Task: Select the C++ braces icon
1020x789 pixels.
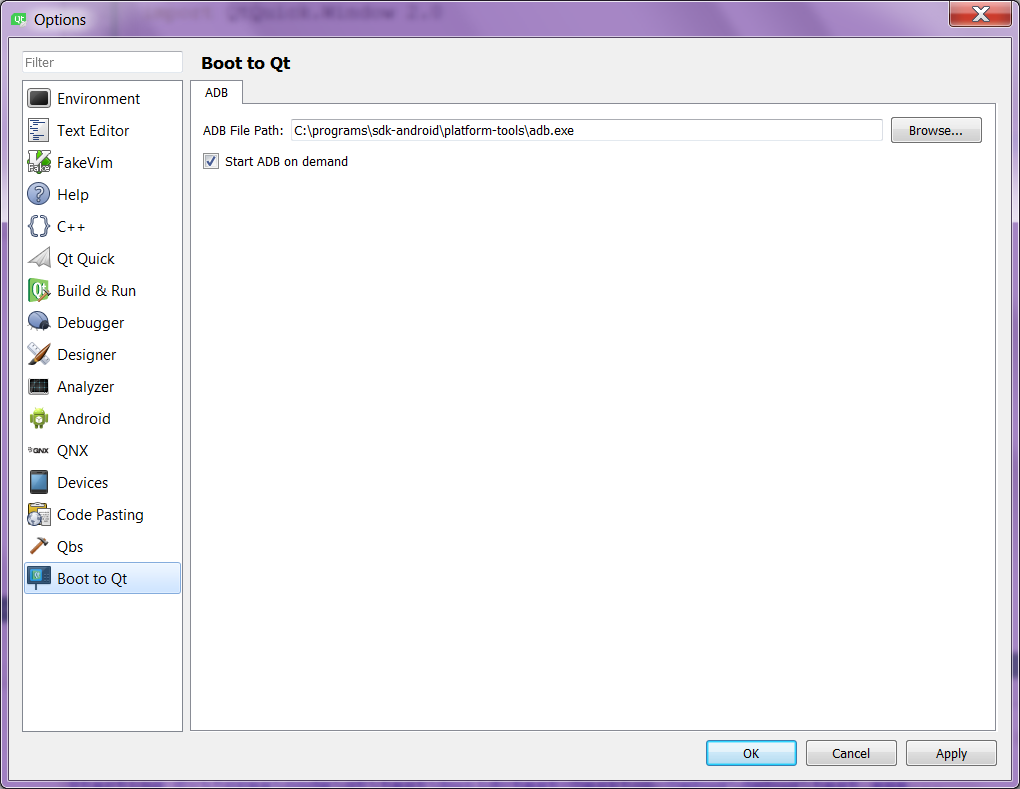Action: [38, 226]
